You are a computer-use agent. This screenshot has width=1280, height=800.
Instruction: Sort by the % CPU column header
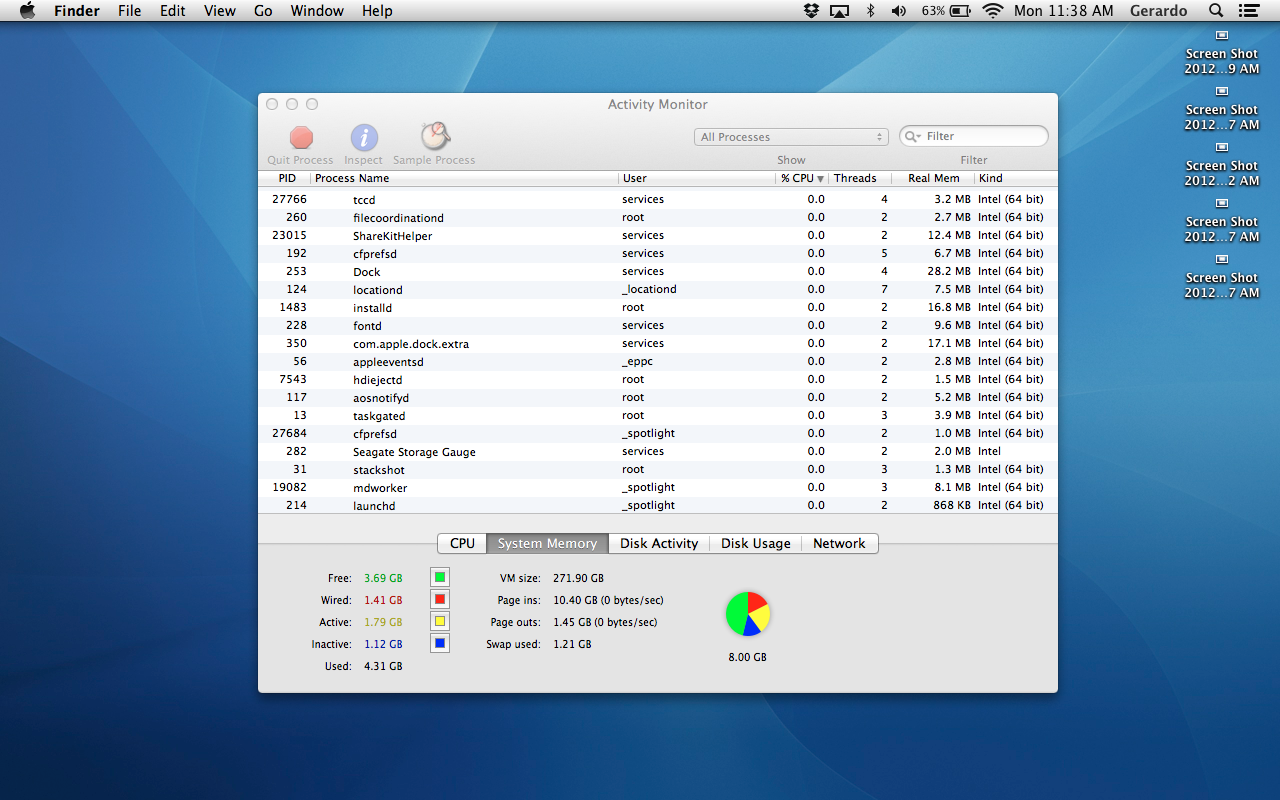point(801,178)
